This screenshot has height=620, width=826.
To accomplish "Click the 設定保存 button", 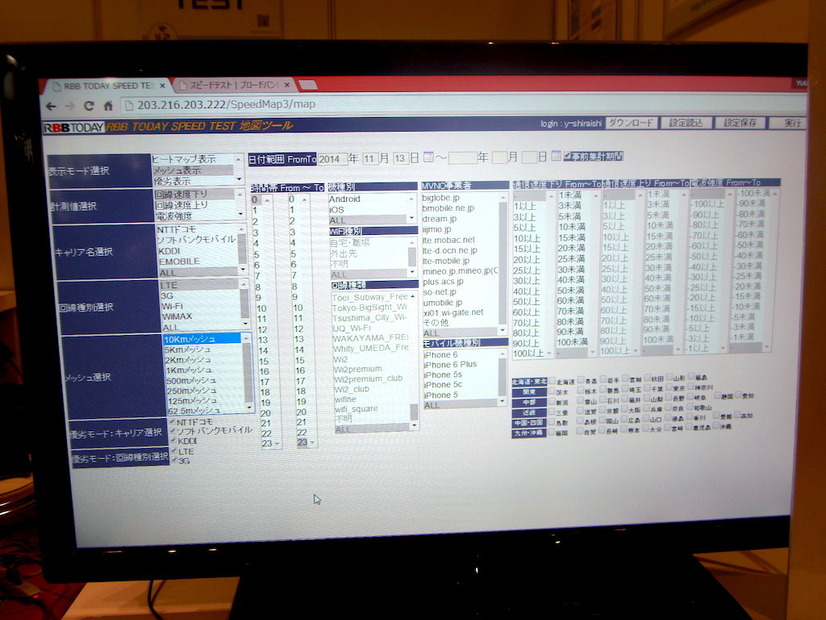I will coord(740,123).
